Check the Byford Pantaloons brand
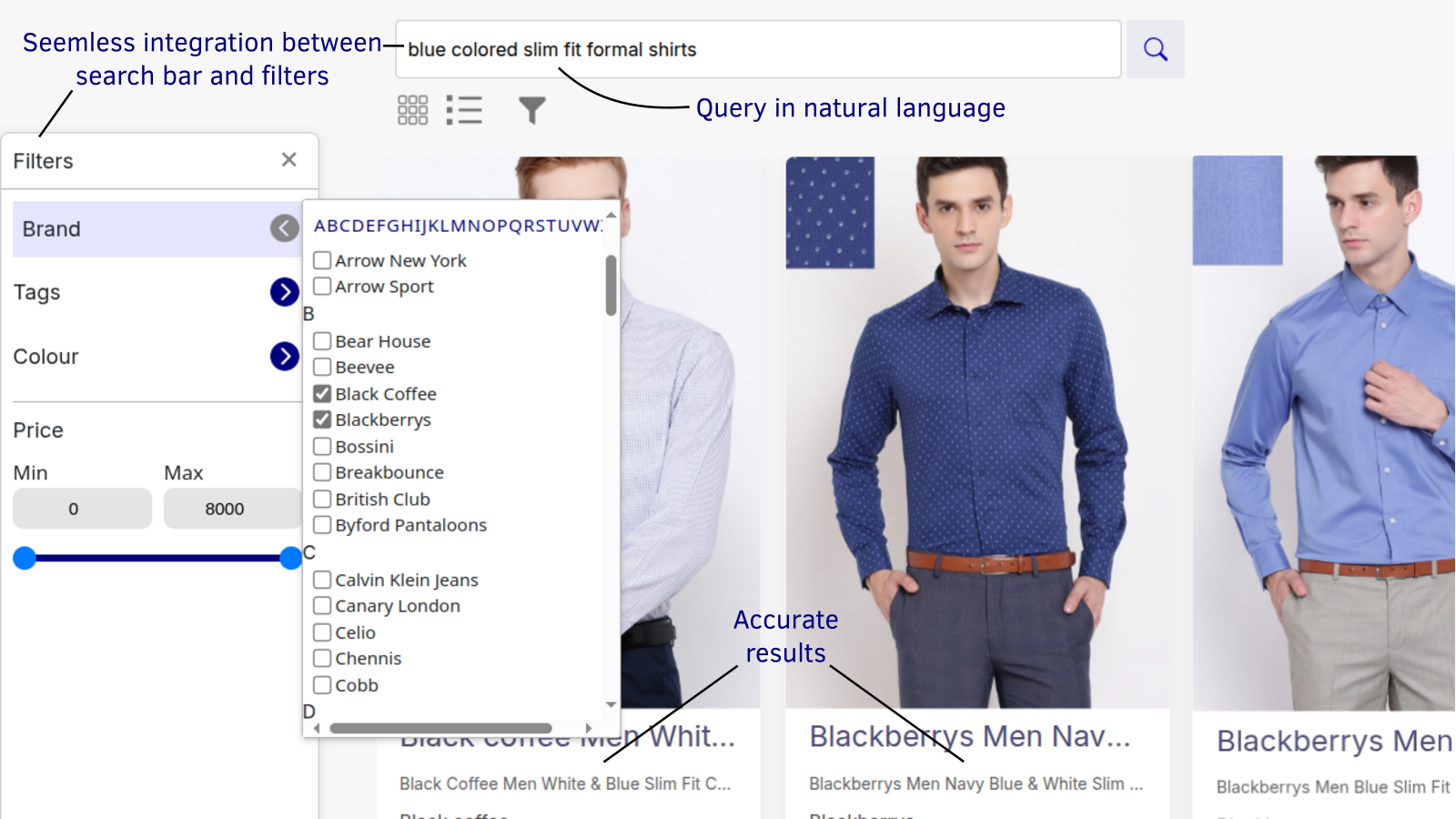The image size is (1456, 819). tap(322, 525)
